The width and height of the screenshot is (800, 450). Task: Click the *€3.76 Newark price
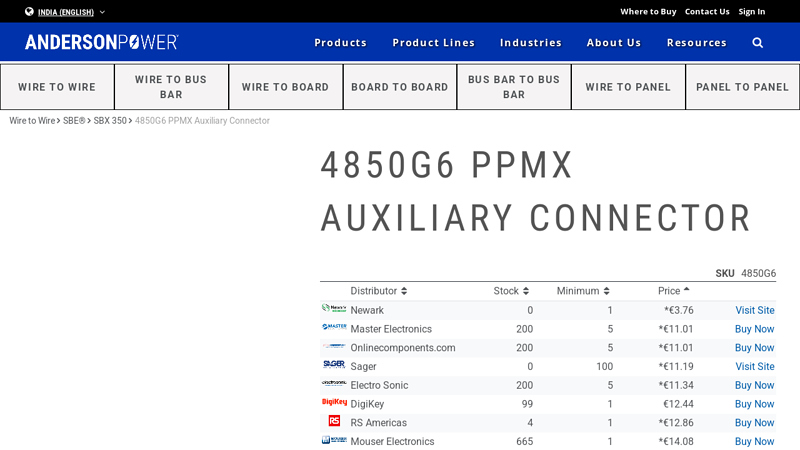coord(679,310)
